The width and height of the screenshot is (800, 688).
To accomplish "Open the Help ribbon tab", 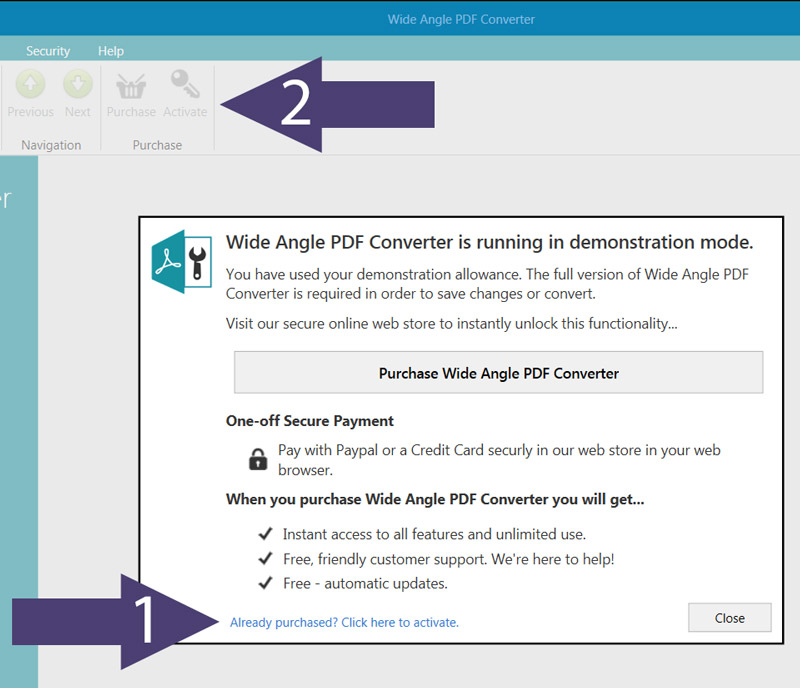I will click(111, 51).
